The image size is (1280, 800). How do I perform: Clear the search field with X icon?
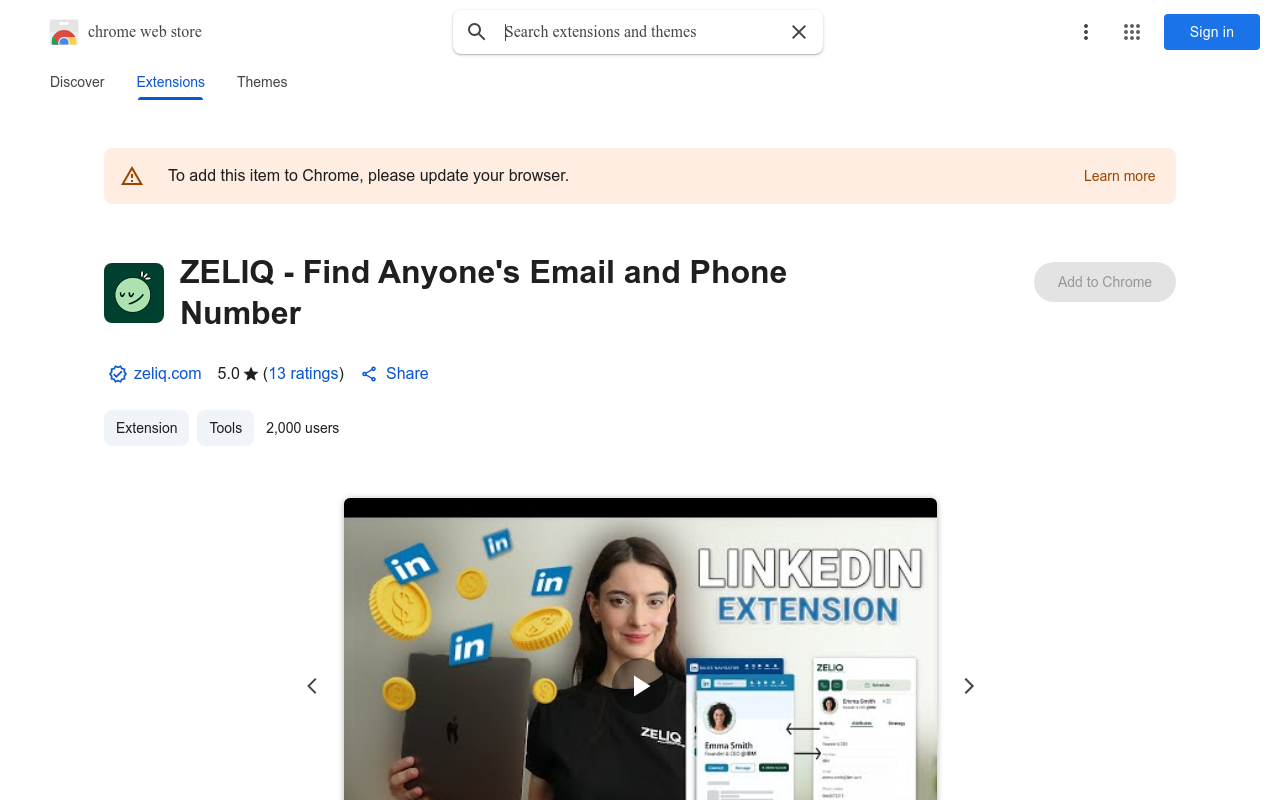pos(799,32)
